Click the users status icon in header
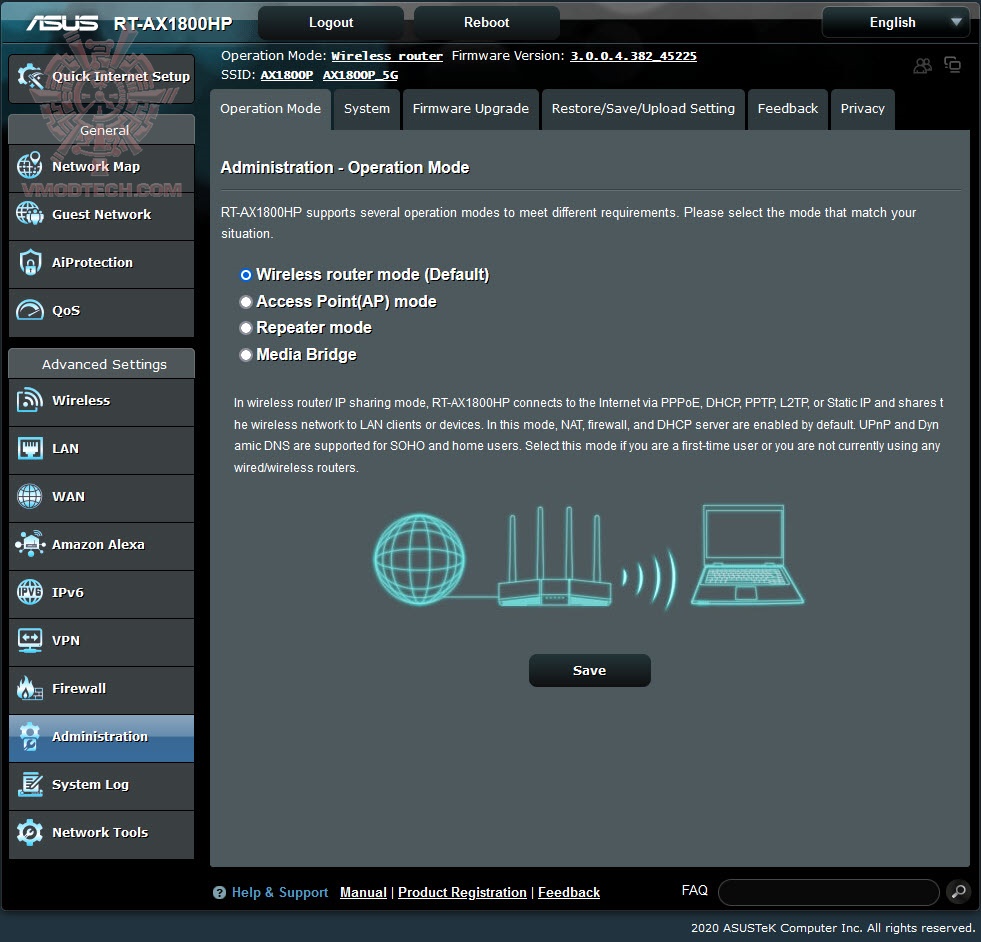 [922, 65]
